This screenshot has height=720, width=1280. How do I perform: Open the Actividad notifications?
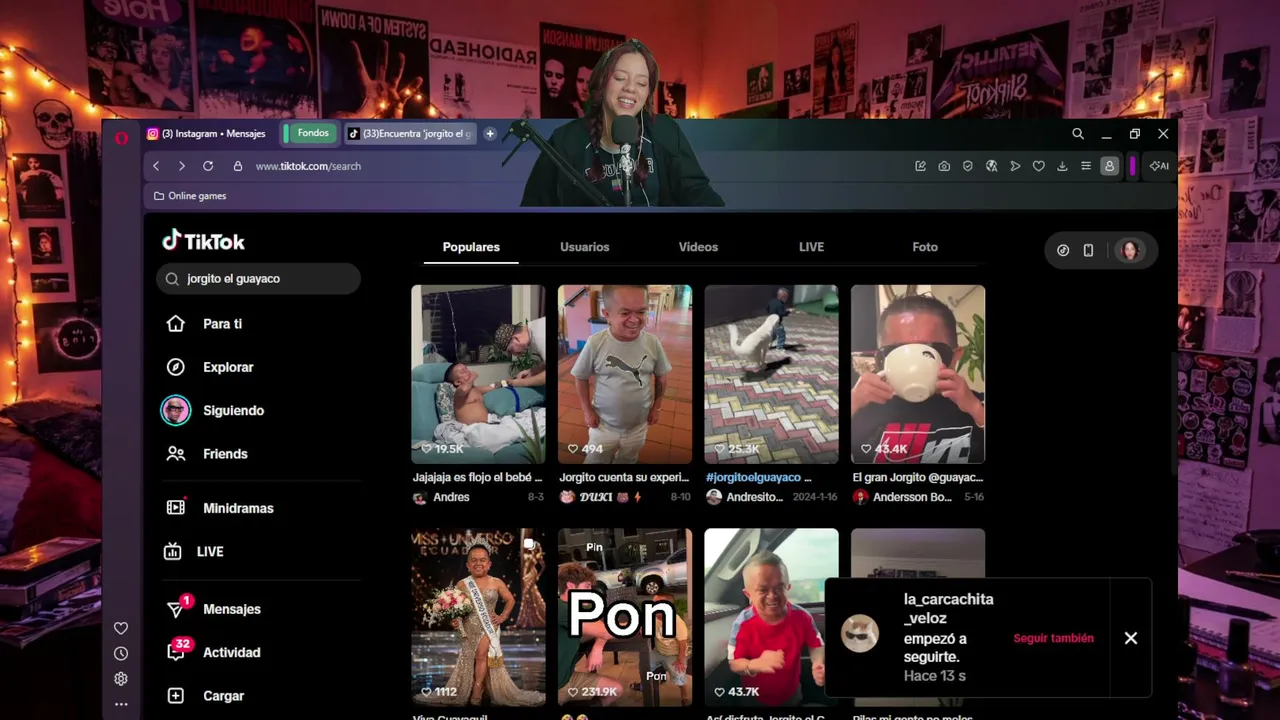[x=213, y=652]
